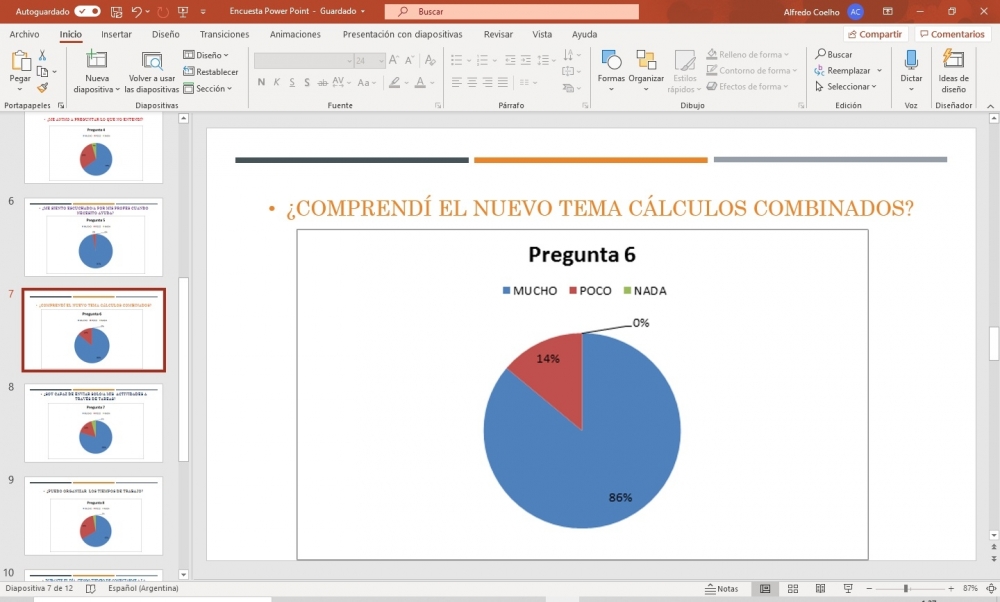Toggle bulleted list
This screenshot has height=602, width=1000.
pyautogui.click(x=457, y=60)
